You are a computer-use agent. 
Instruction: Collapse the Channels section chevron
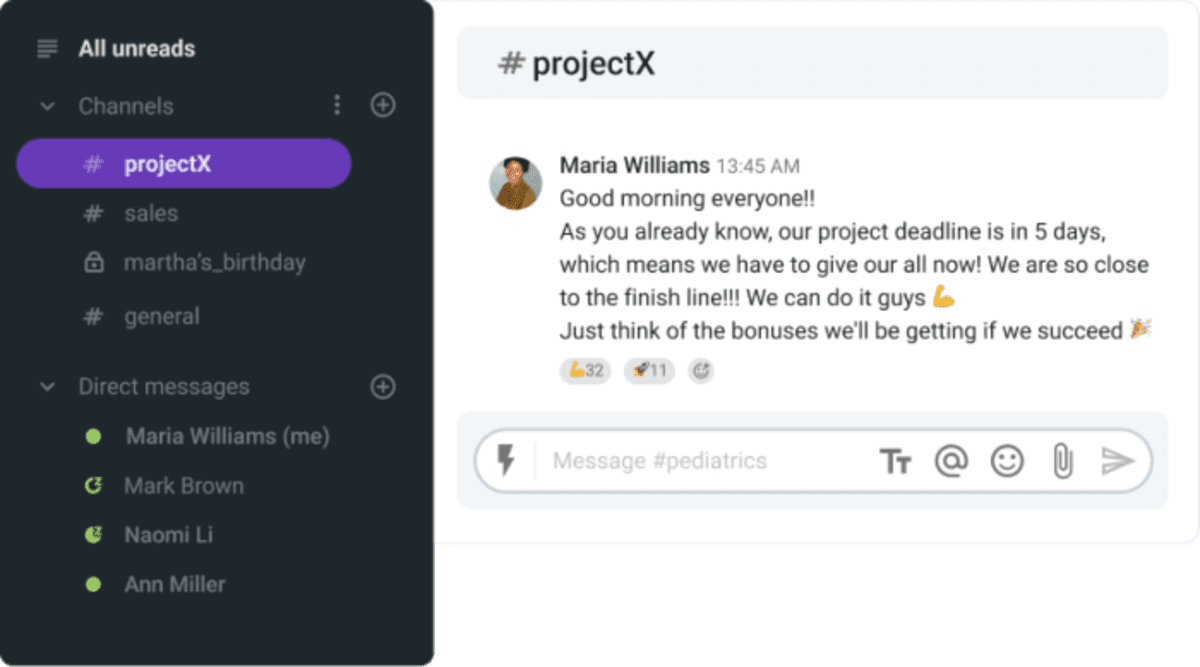tap(47, 106)
